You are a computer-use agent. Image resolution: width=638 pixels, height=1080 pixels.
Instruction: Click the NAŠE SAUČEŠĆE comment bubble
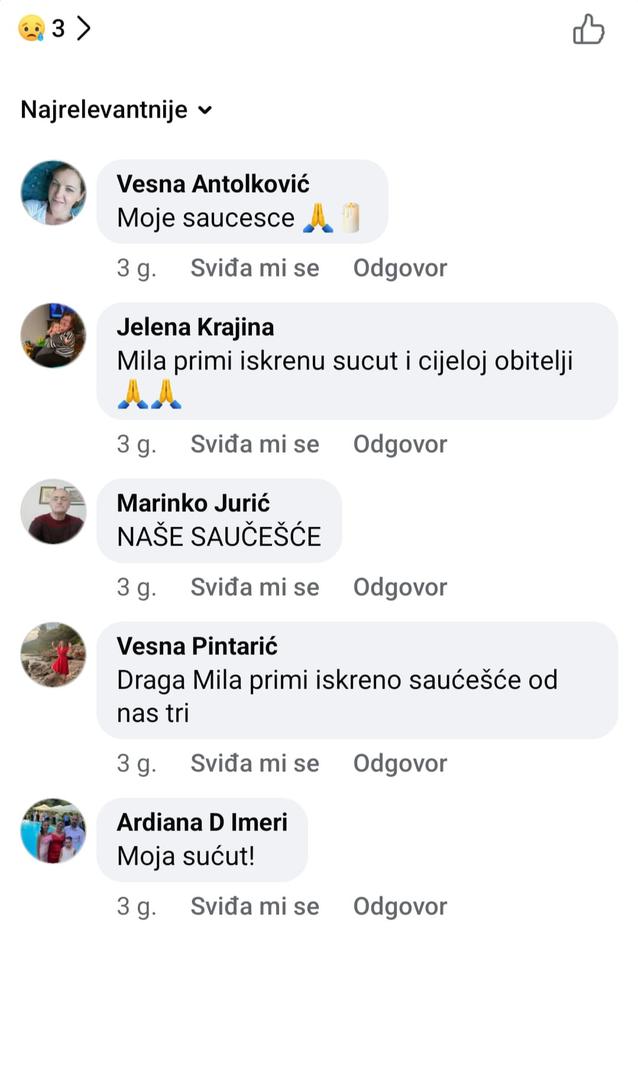click(x=219, y=537)
